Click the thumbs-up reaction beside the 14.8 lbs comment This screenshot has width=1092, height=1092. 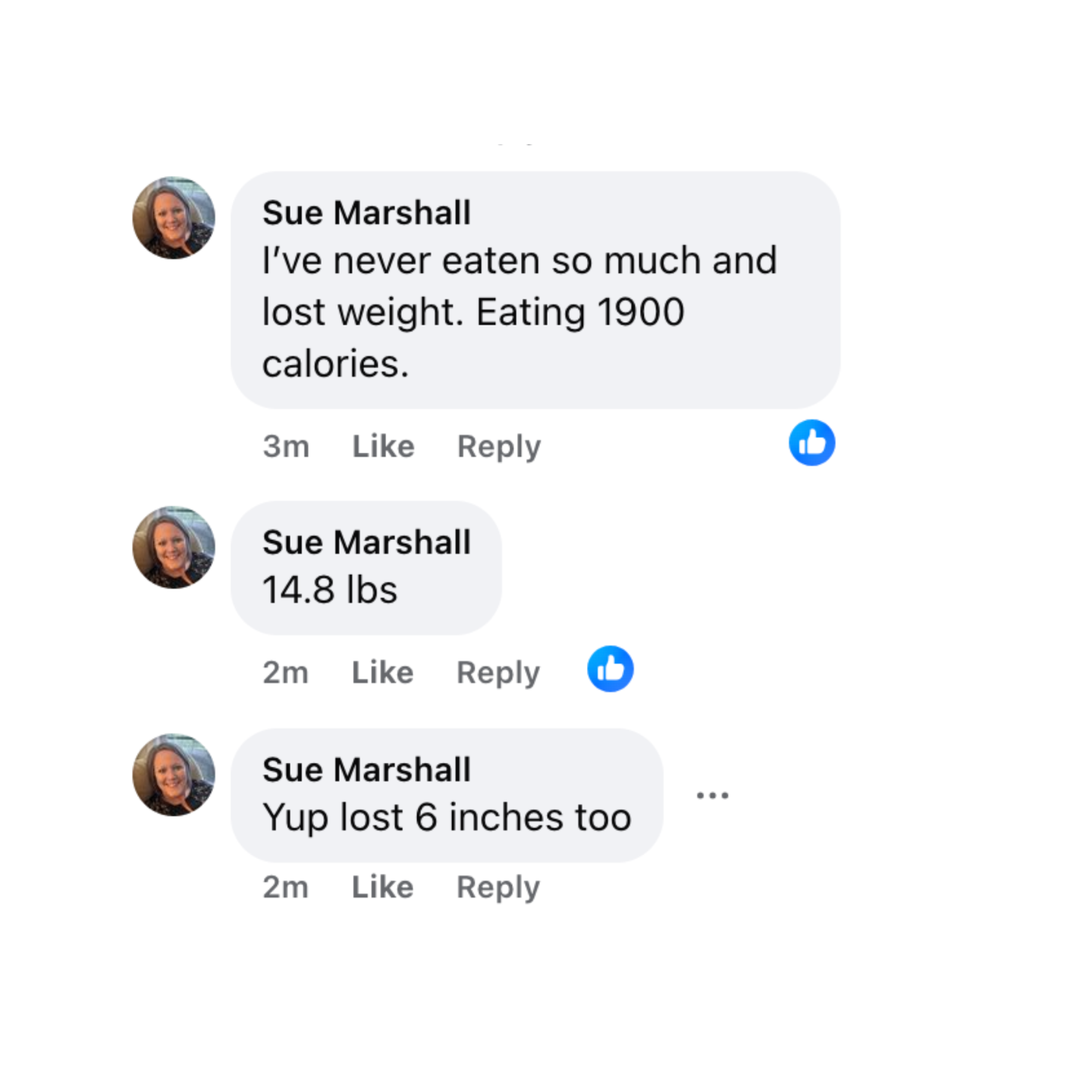(x=610, y=669)
